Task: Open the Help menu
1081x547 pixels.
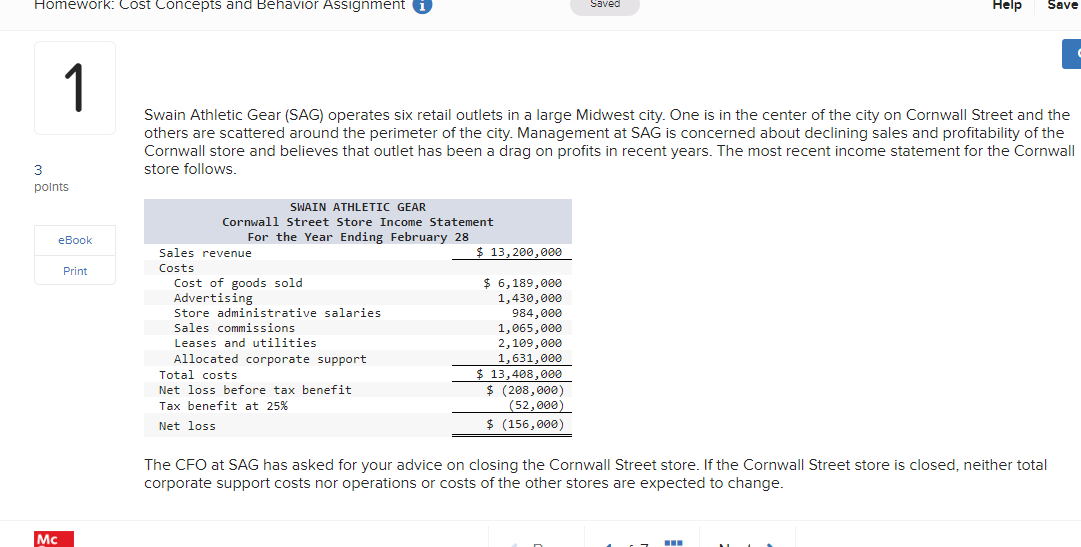Action: 1007,6
